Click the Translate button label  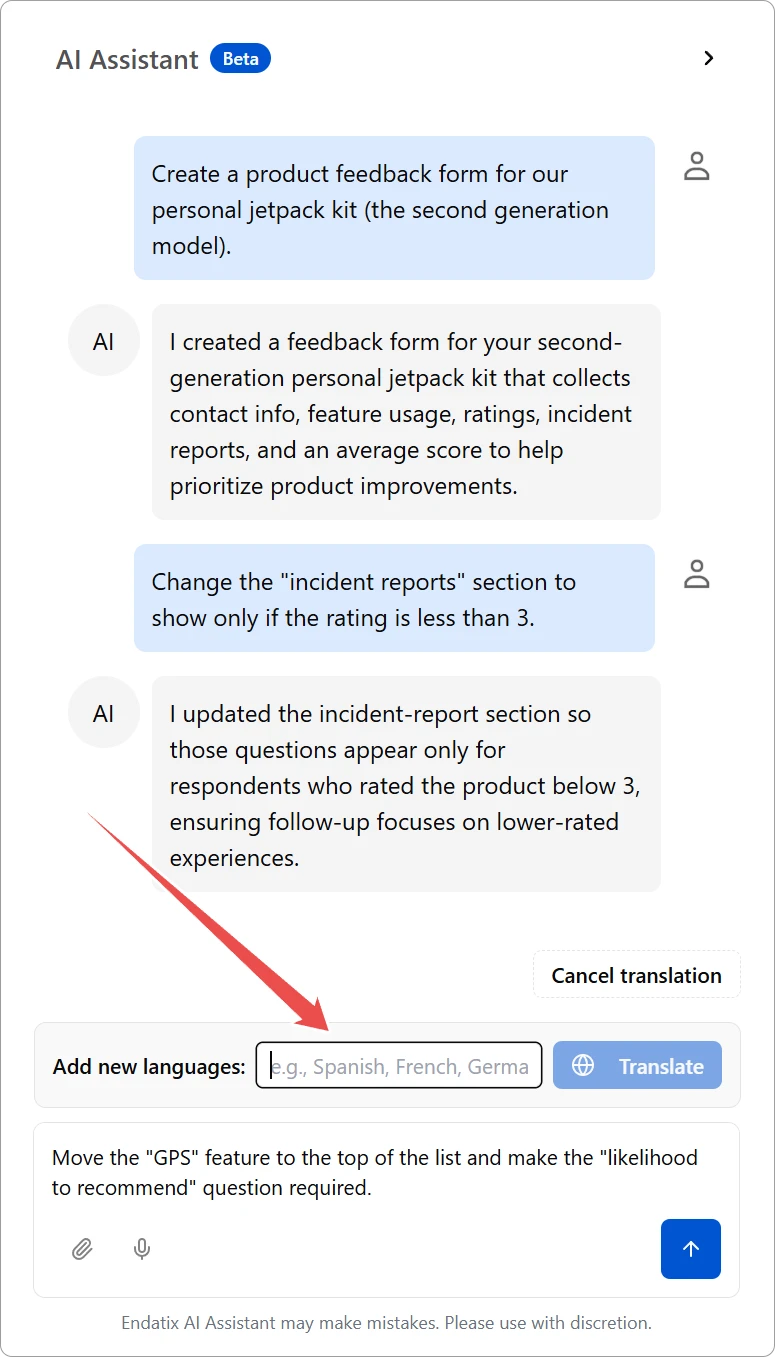tap(661, 1066)
